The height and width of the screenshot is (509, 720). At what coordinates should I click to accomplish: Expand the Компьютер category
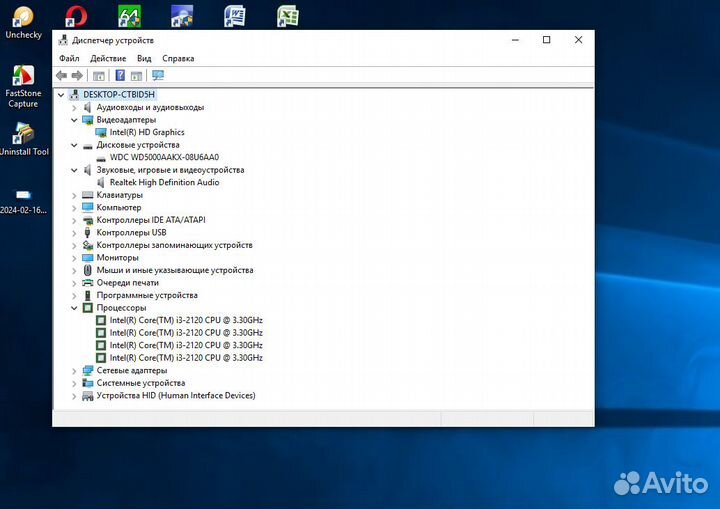(x=74, y=208)
